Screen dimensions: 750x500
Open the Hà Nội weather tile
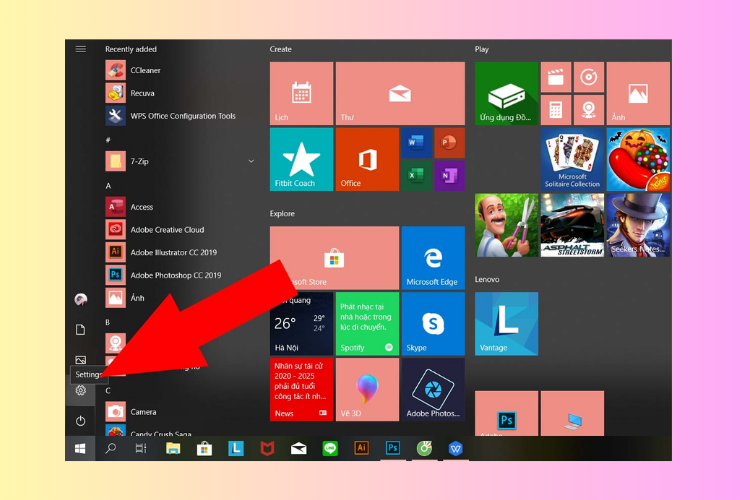[301, 324]
